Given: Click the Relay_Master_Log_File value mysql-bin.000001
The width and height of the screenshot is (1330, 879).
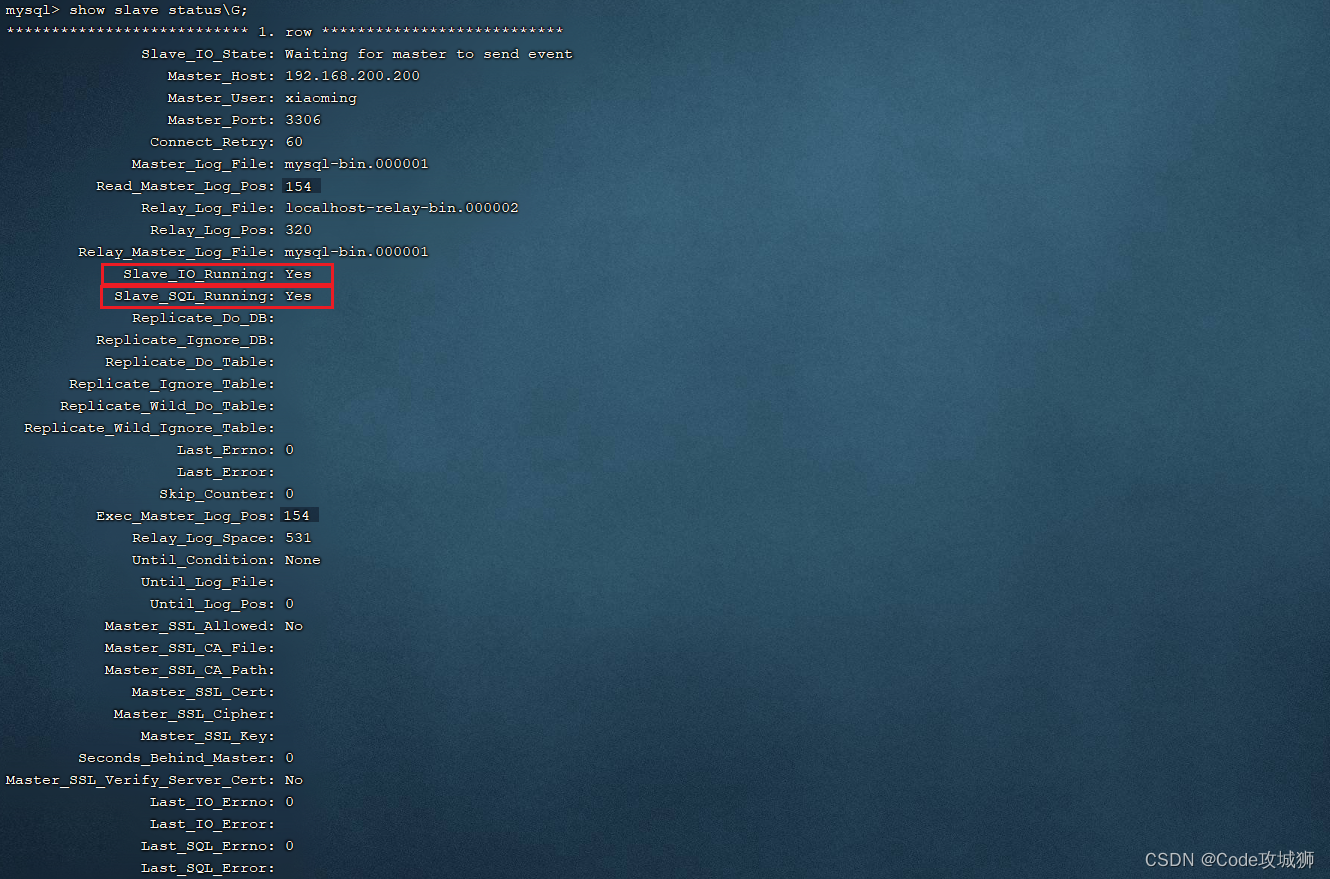Looking at the screenshot, I should coord(357,252).
